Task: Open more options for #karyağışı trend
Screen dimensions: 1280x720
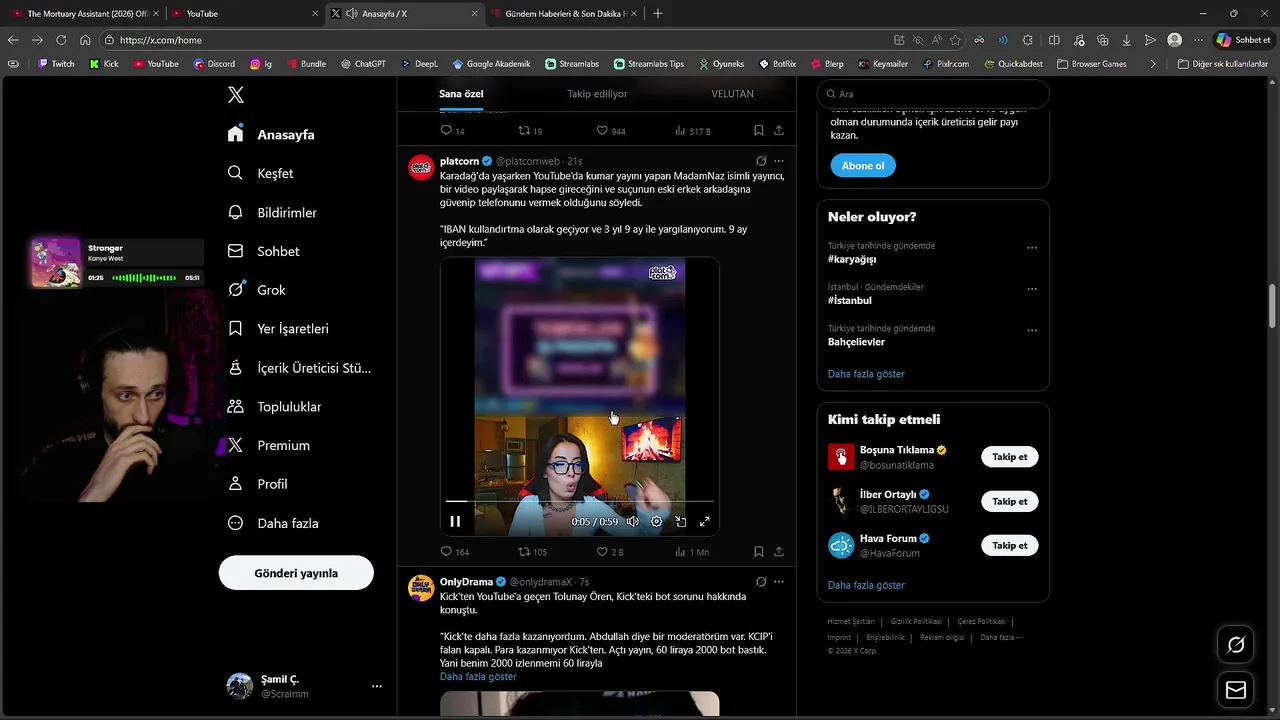Action: coord(1032,248)
